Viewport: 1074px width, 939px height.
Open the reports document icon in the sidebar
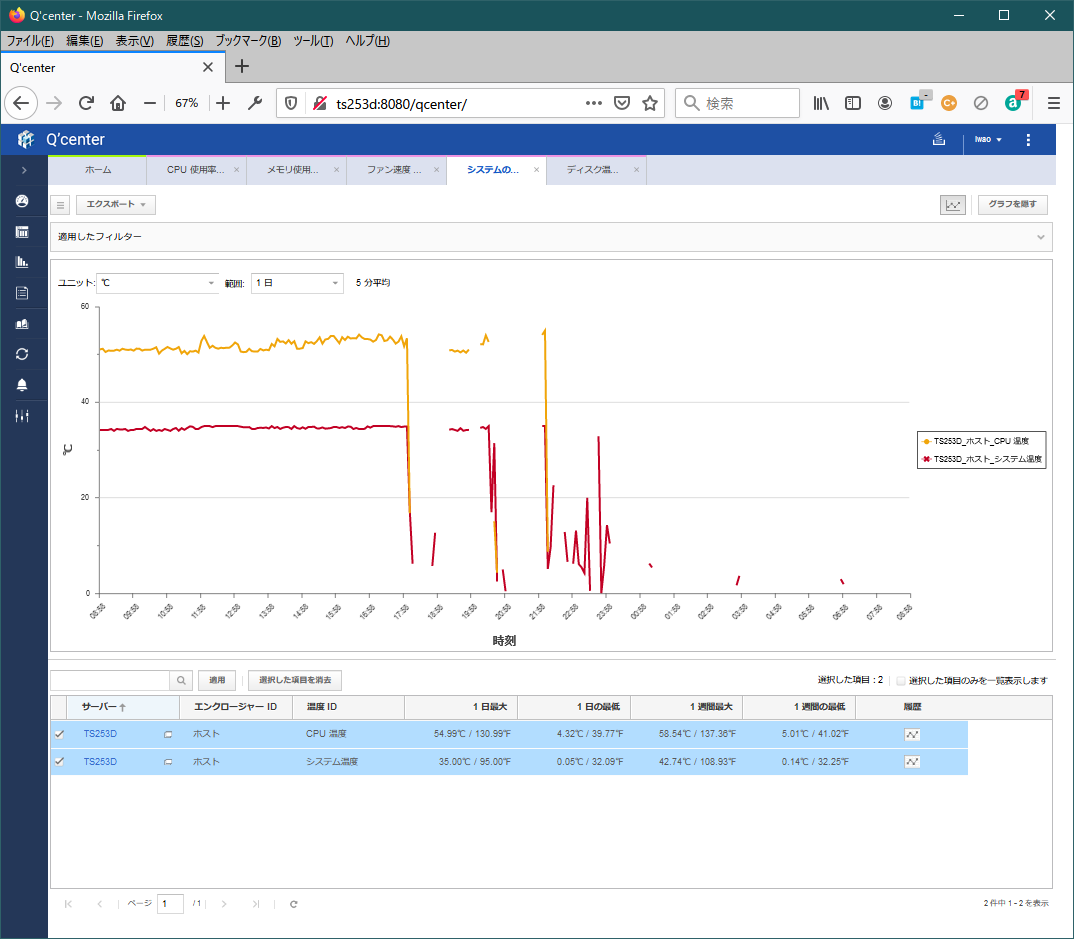tap(22, 293)
